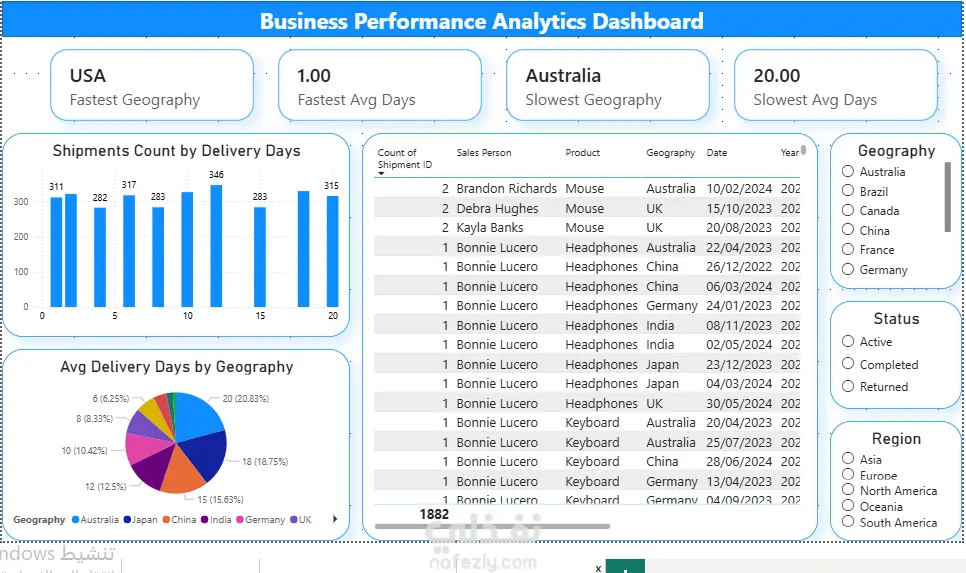Select the Oceania region radio button
Image resolution: width=966 pixels, height=573 pixels.
(x=848, y=506)
